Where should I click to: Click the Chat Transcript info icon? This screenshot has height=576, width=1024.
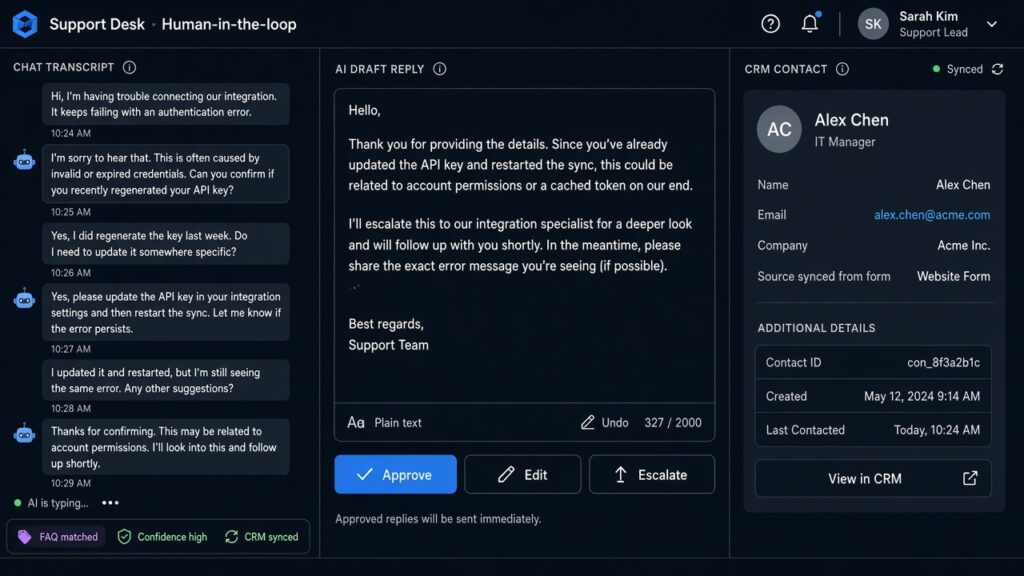[x=129, y=67]
